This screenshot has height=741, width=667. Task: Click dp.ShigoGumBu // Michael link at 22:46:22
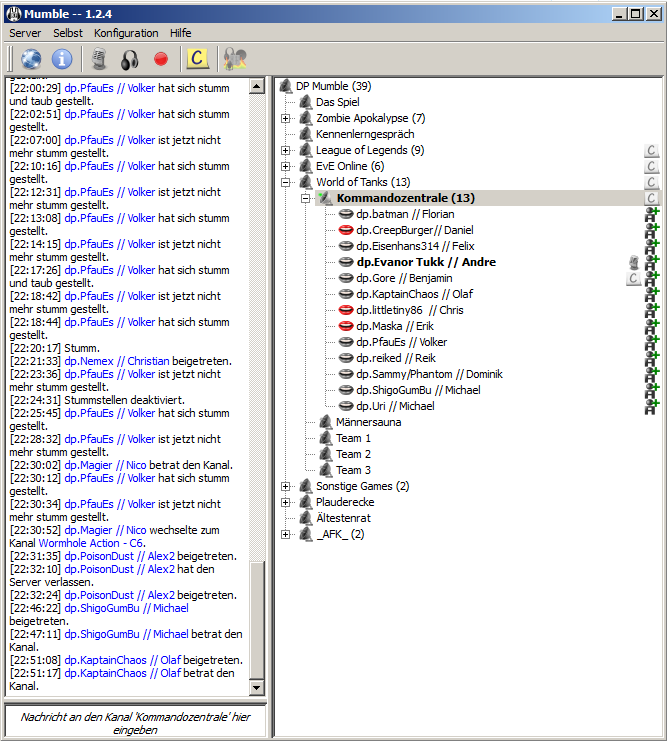(126, 608)
